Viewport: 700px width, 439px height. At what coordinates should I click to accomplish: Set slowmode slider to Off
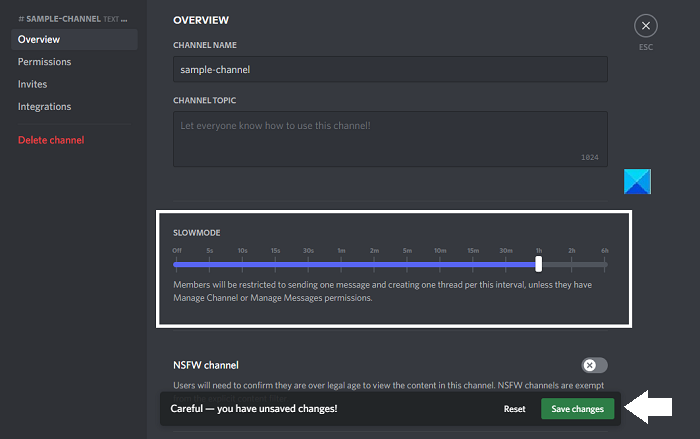click(176, 264)
